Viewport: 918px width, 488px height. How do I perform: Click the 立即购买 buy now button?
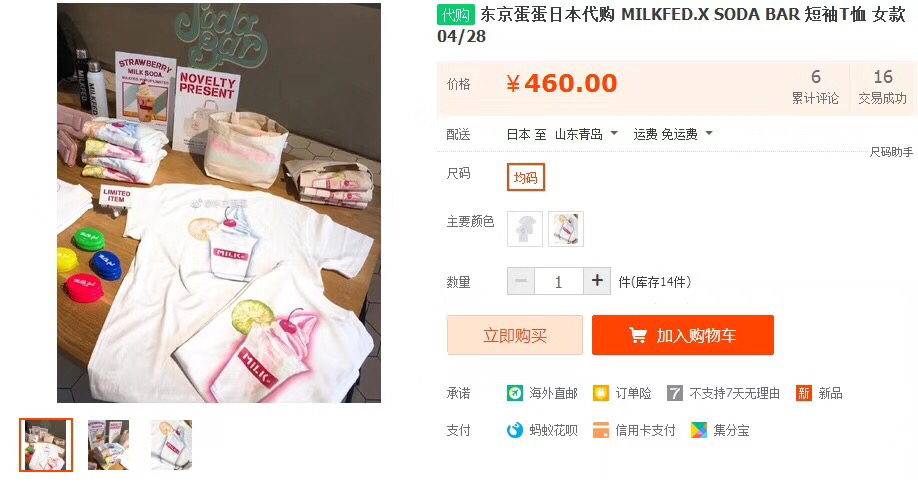[515, 335]
